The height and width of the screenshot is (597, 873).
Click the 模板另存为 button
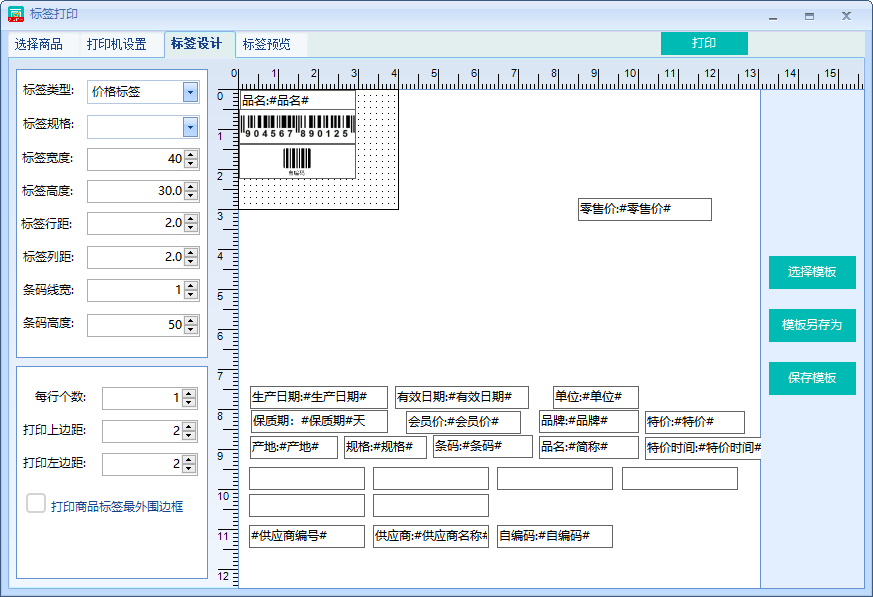[x=811, y=325]
